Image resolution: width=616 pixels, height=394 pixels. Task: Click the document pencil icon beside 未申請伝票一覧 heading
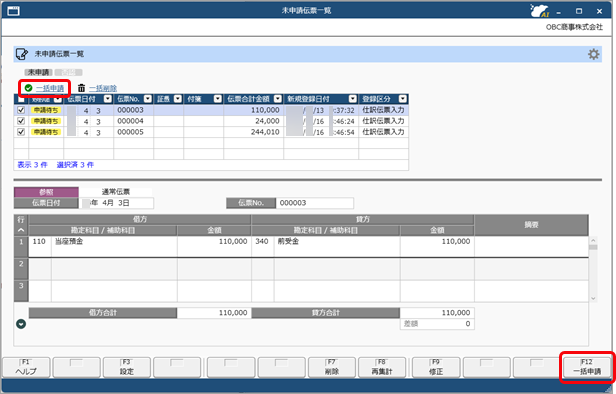coord(22,54)
